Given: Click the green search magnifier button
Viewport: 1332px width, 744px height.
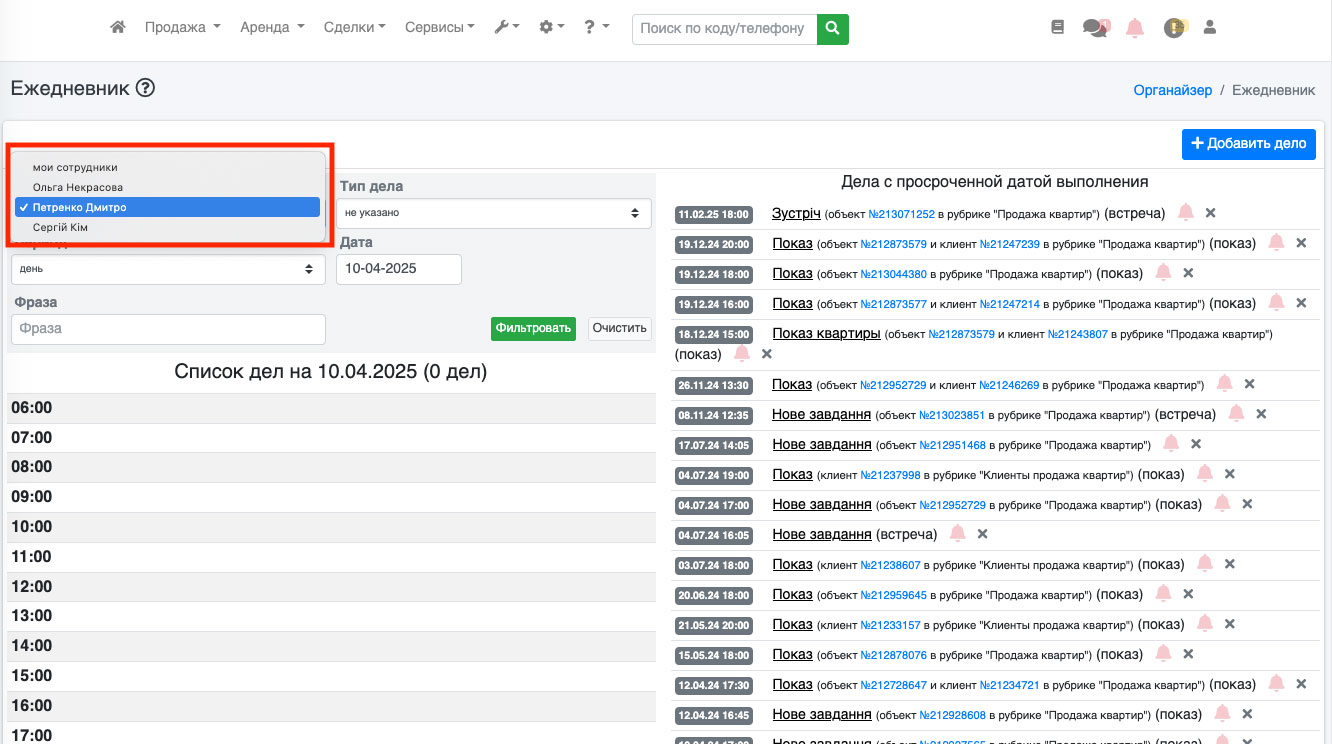Looking at the screenshot, I should tap(832, 28).
